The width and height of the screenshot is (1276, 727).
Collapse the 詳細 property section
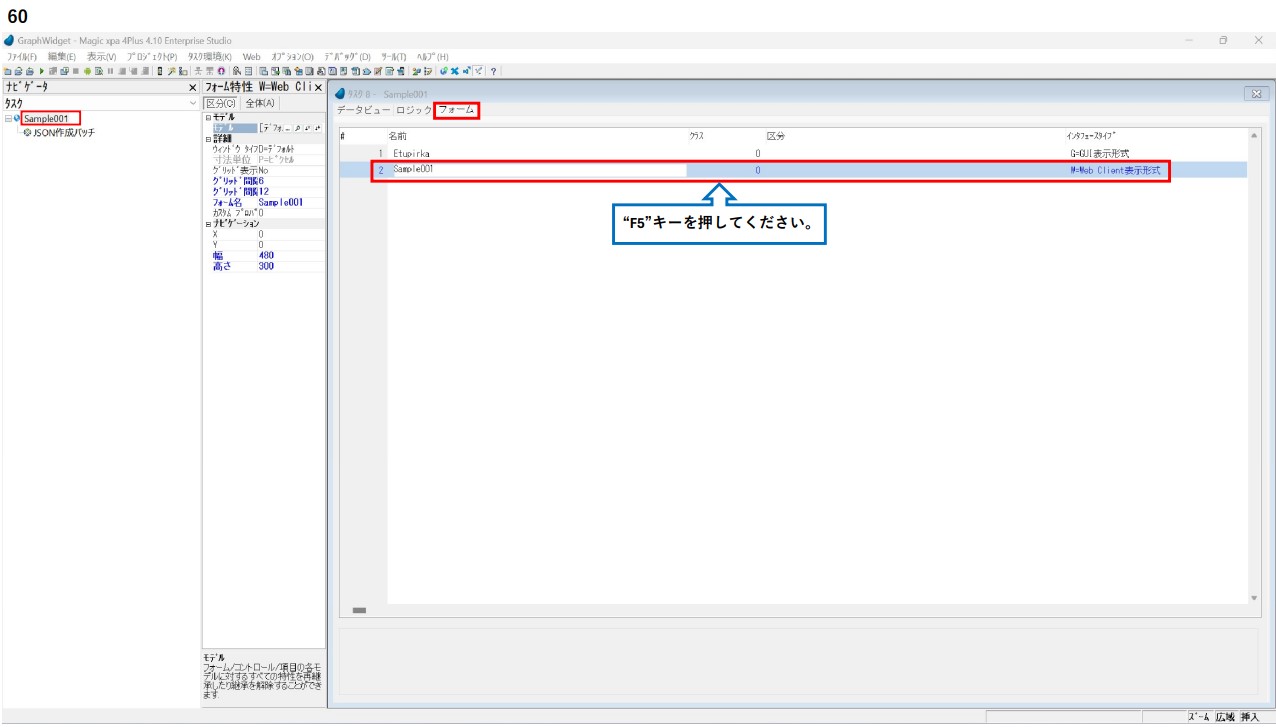click(x=207, y=139)
